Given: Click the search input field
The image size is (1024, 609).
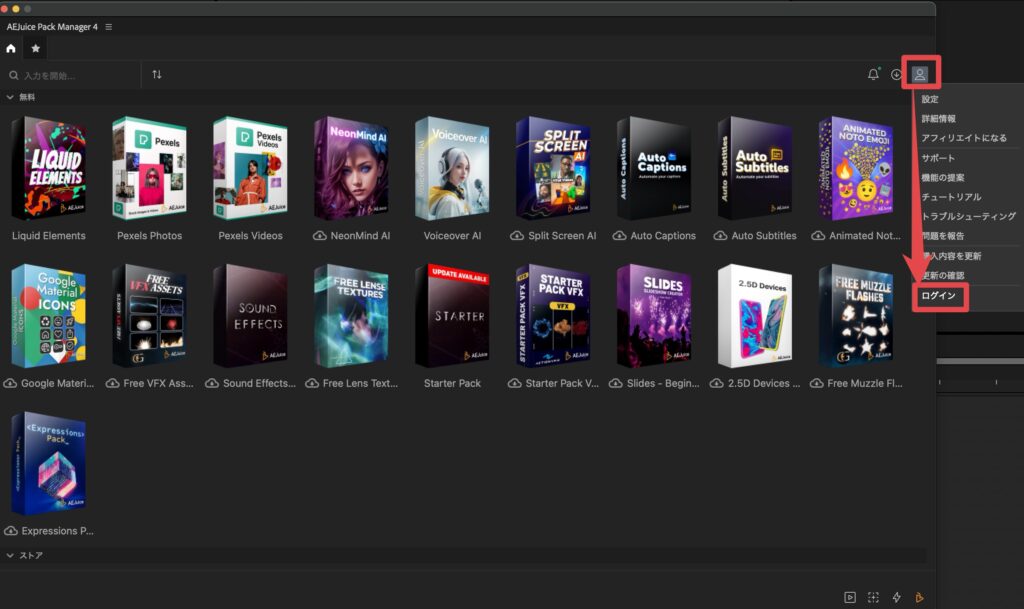Looking at the screenshot, I should pyautogui.click(x=72, y=76).
